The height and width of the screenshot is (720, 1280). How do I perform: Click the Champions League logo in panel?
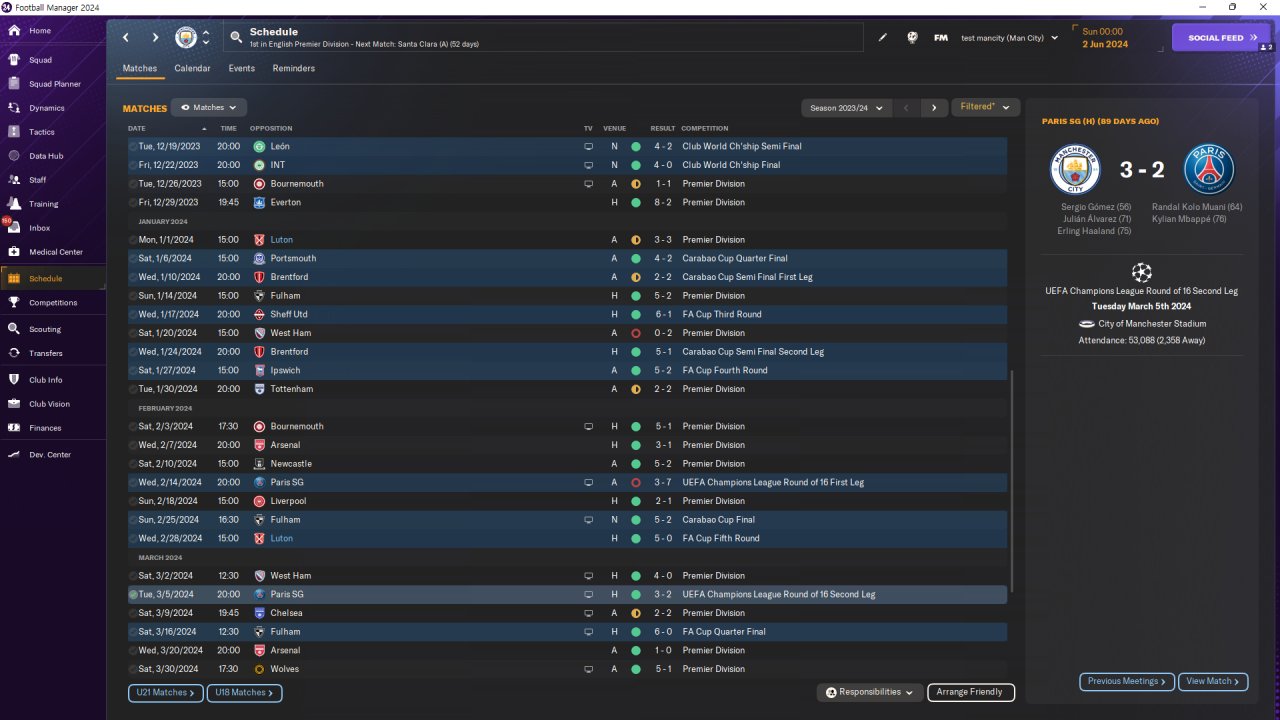(x=1141, y=271)
